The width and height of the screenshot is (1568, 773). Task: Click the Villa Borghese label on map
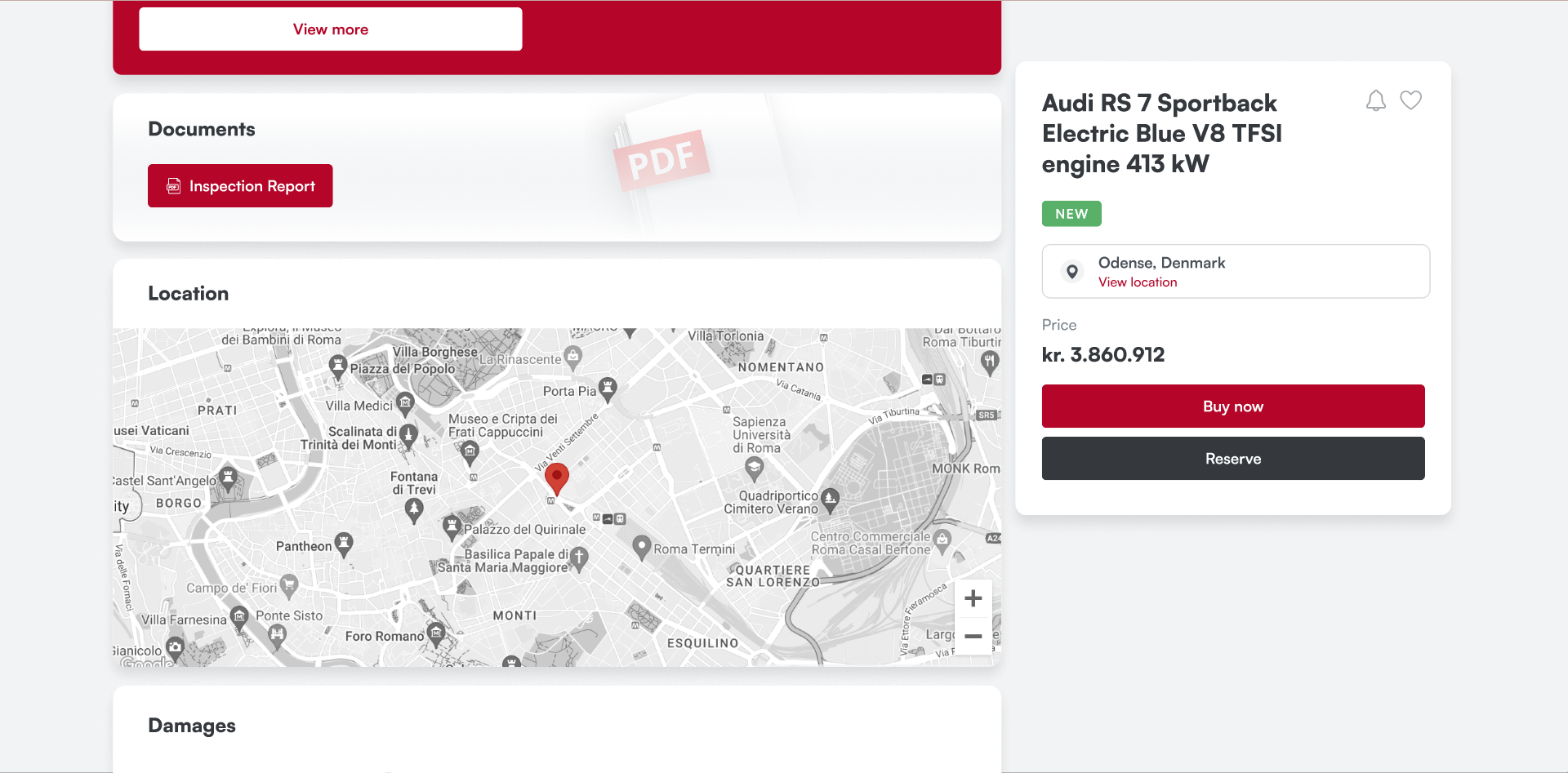[435, 352]
